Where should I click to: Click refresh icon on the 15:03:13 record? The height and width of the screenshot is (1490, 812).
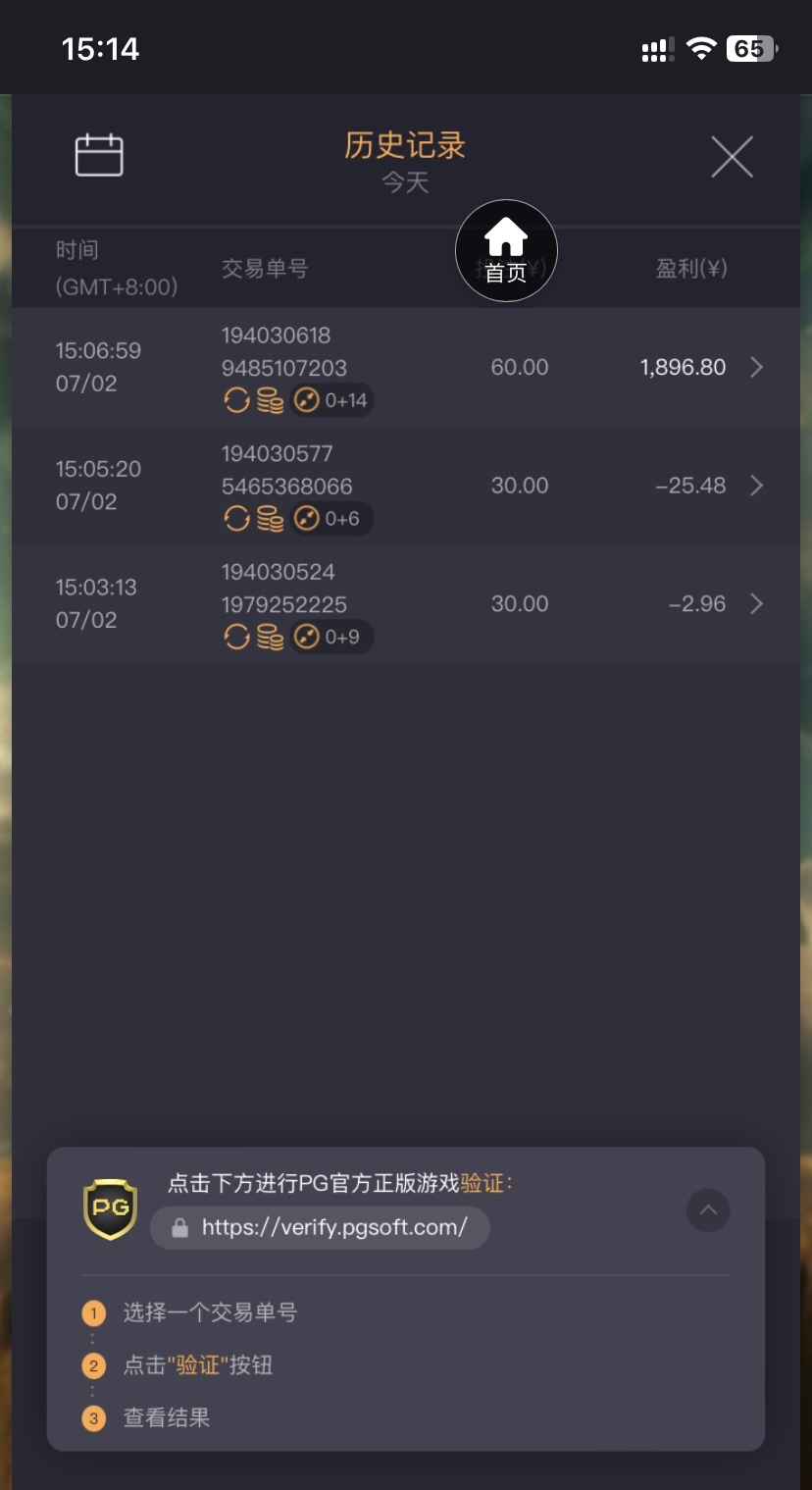[x=236, y=638]
